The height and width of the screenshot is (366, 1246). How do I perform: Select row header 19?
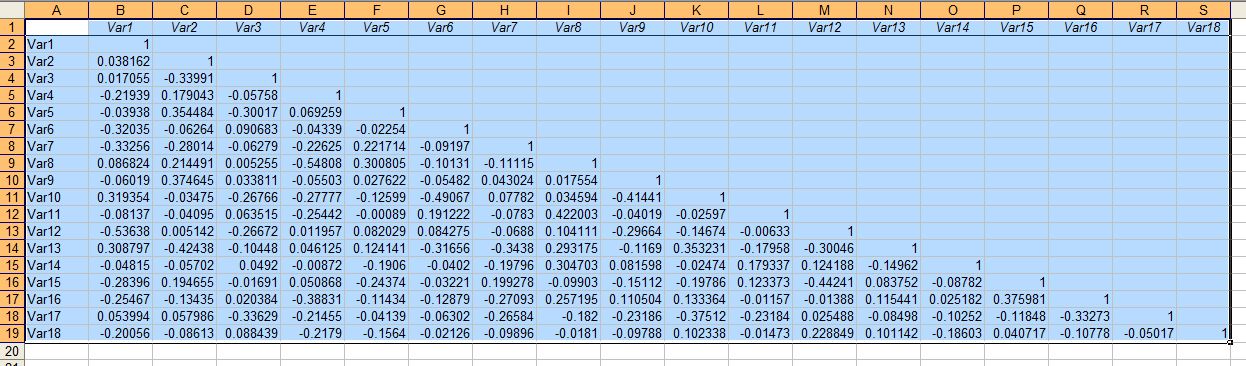coord(12,333)
